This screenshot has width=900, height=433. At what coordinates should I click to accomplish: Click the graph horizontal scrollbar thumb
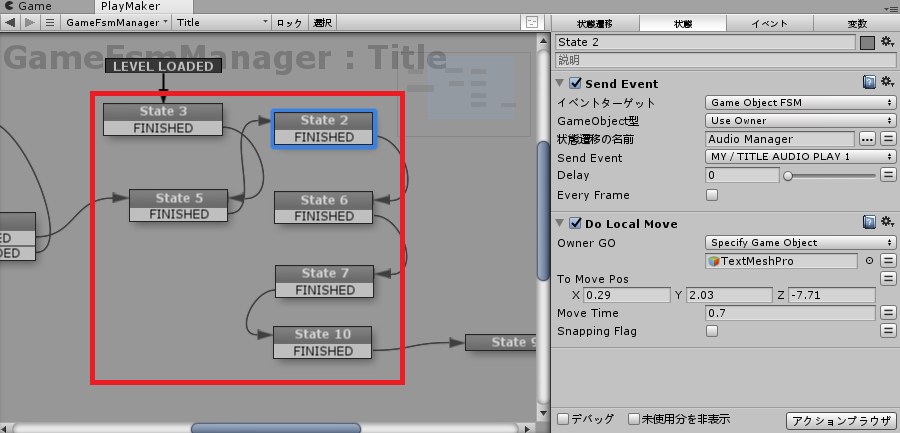point(276,428)
